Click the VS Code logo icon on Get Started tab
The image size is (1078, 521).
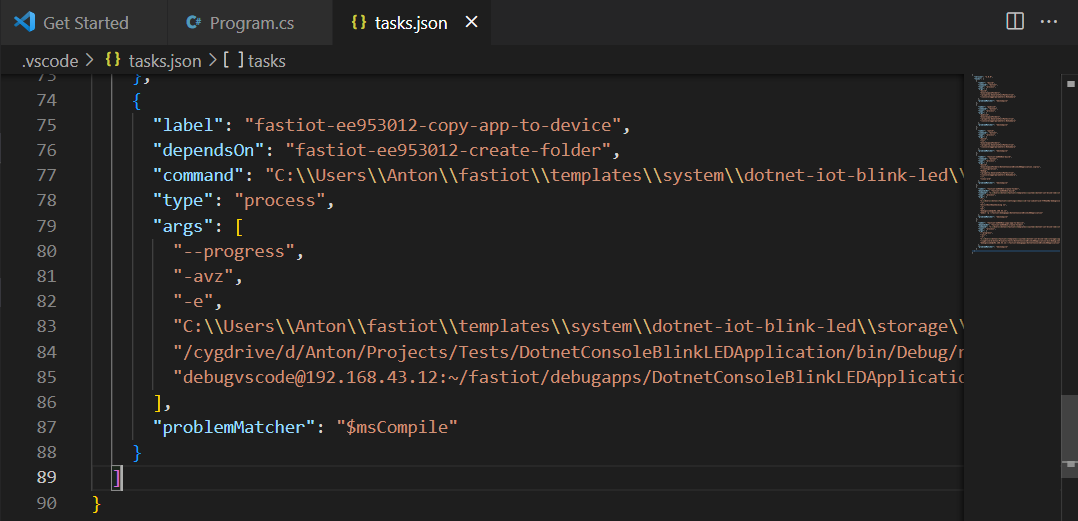click(x=24, y=23)
